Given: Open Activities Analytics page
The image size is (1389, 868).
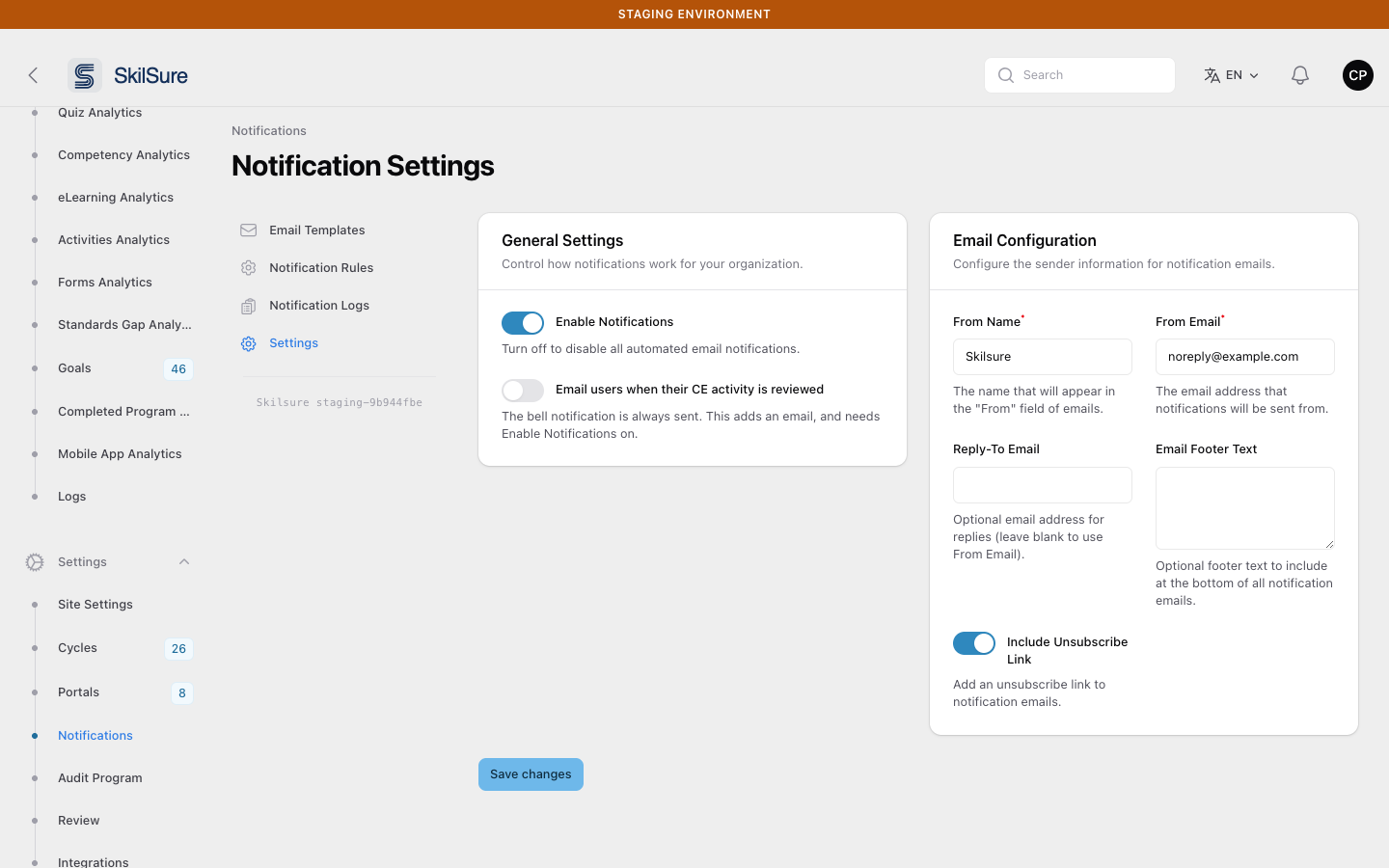Looking at the screenshot, I should (114, 240).
